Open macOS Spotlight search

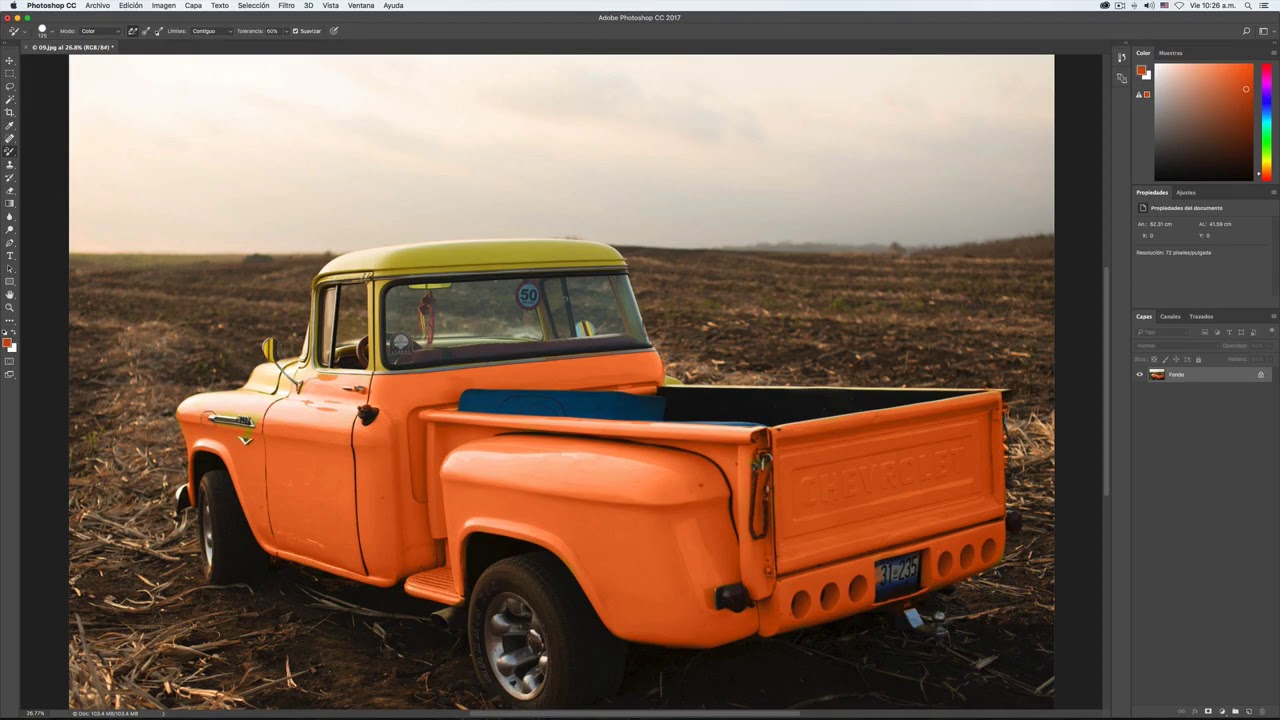point(1249,5)
